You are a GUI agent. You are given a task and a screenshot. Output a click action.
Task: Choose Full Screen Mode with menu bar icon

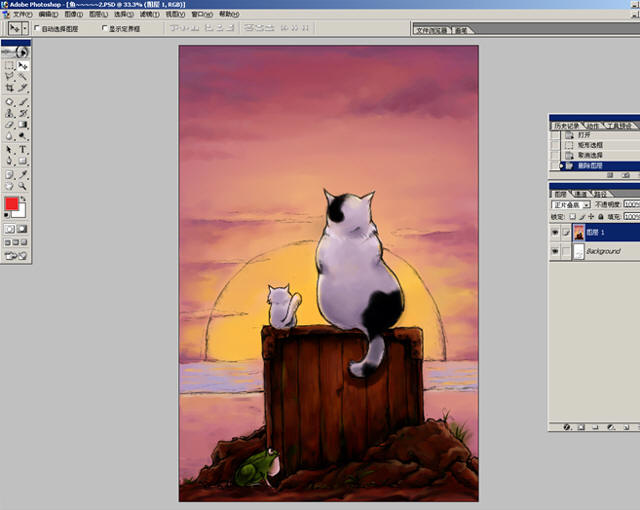[x=16, y=242]
